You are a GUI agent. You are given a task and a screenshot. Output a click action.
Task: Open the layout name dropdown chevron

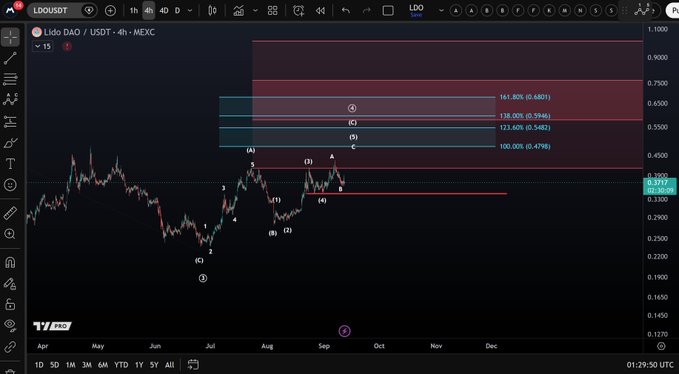click(441, 11)
